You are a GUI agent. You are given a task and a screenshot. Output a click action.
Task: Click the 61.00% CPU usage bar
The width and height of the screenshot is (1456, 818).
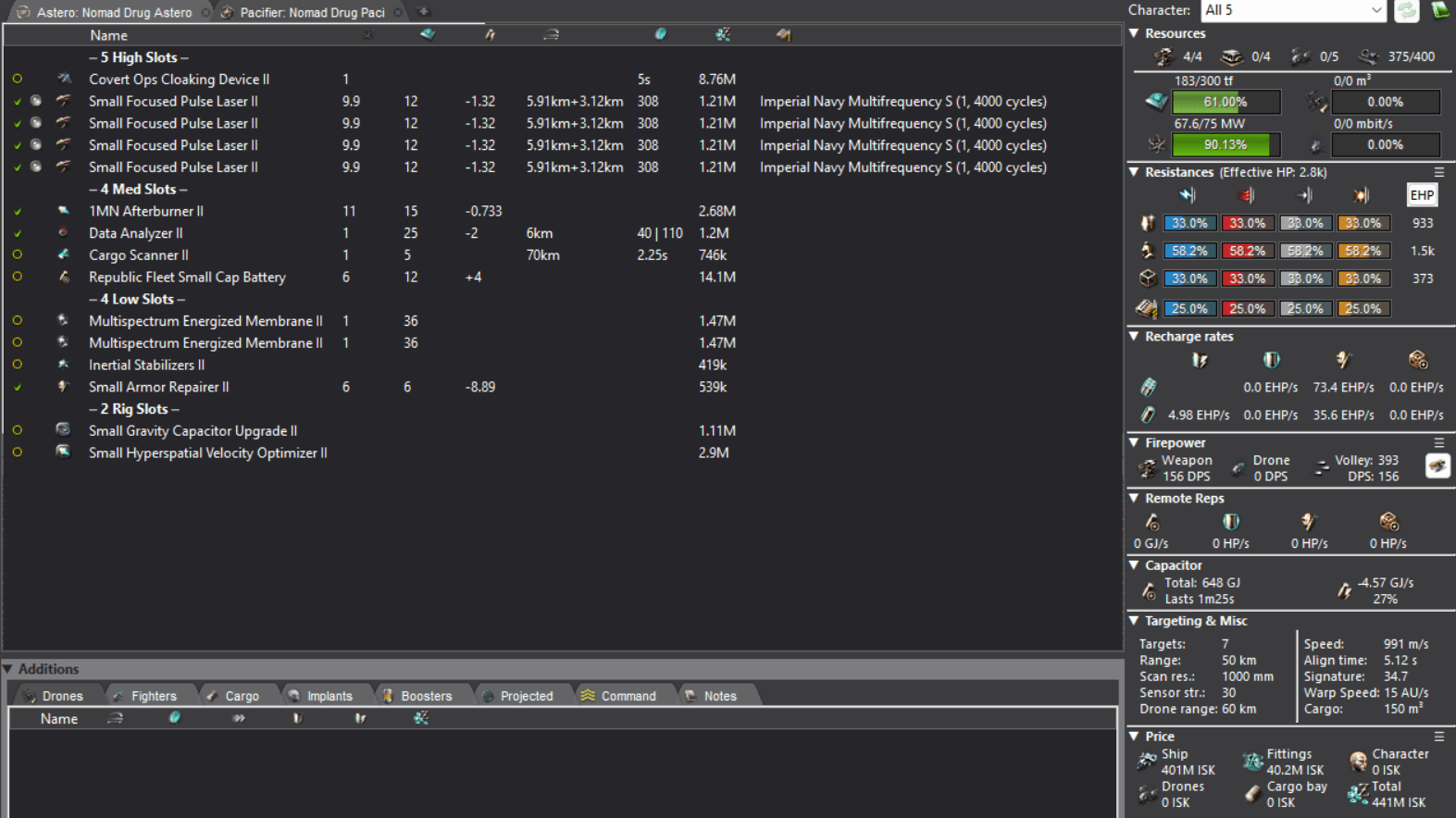click(1226, 102)
